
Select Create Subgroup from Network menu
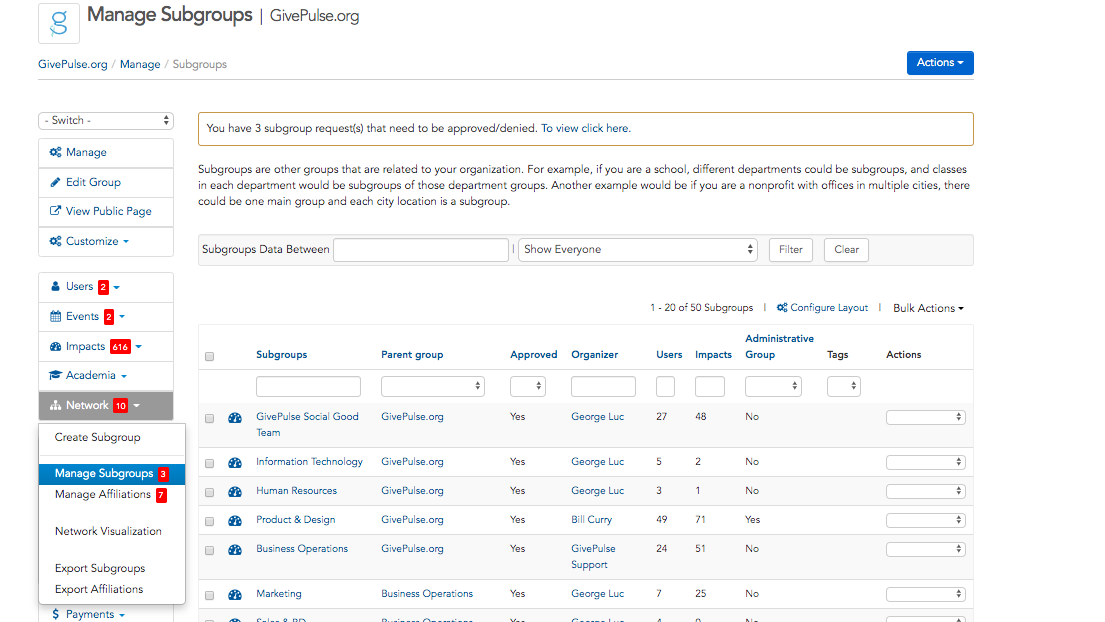pos(97,437)
